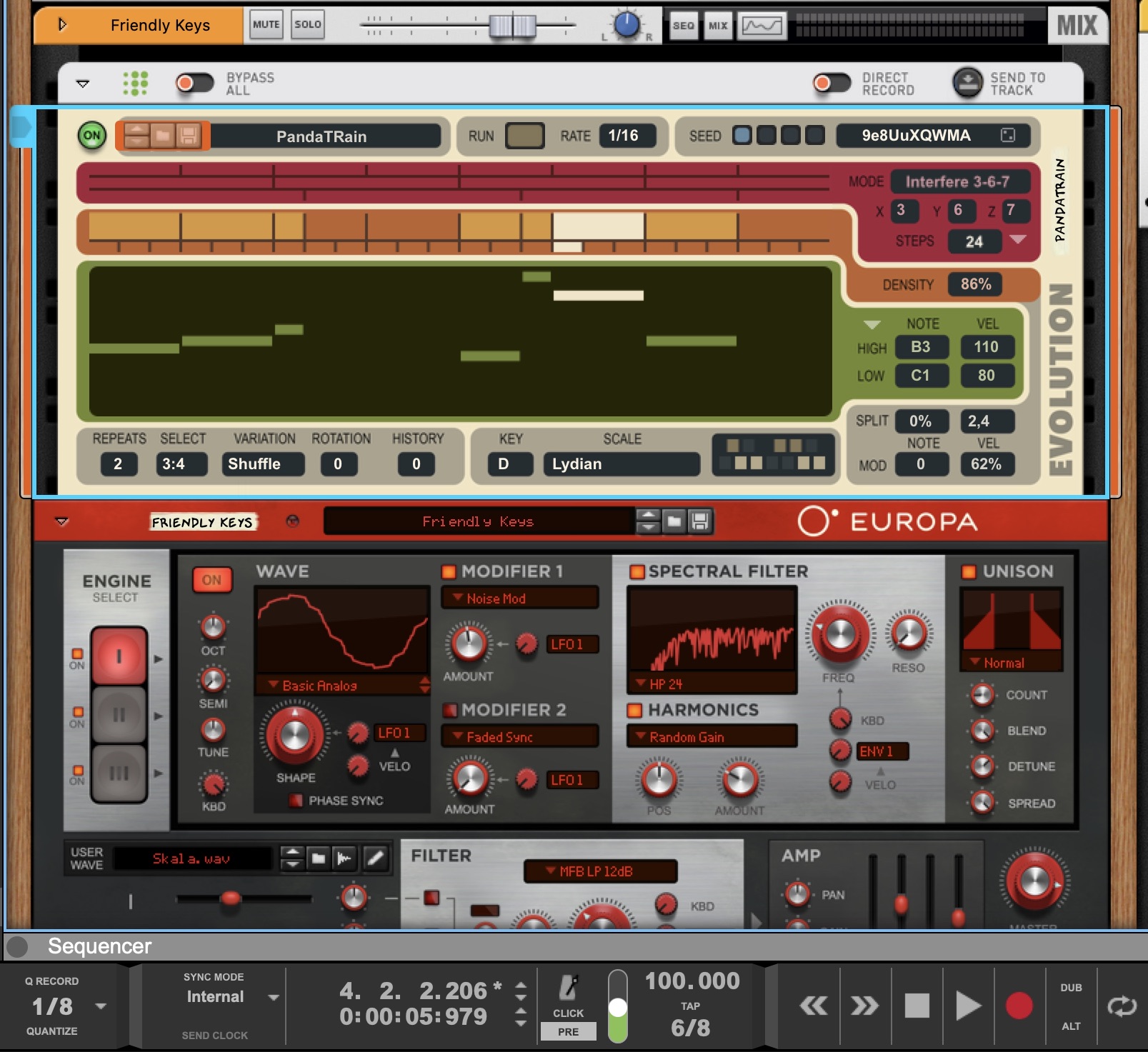
Task: Select the fourth SEED slot
Action: pyautogui.click(x=815, y=135)
